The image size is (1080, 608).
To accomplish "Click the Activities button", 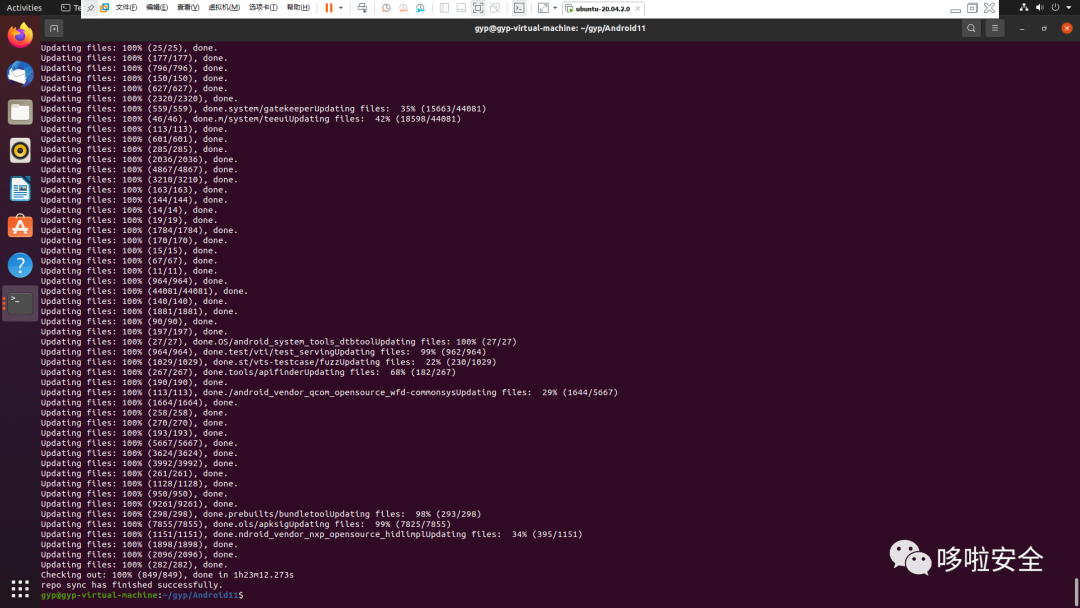I will tap(24, 8).
